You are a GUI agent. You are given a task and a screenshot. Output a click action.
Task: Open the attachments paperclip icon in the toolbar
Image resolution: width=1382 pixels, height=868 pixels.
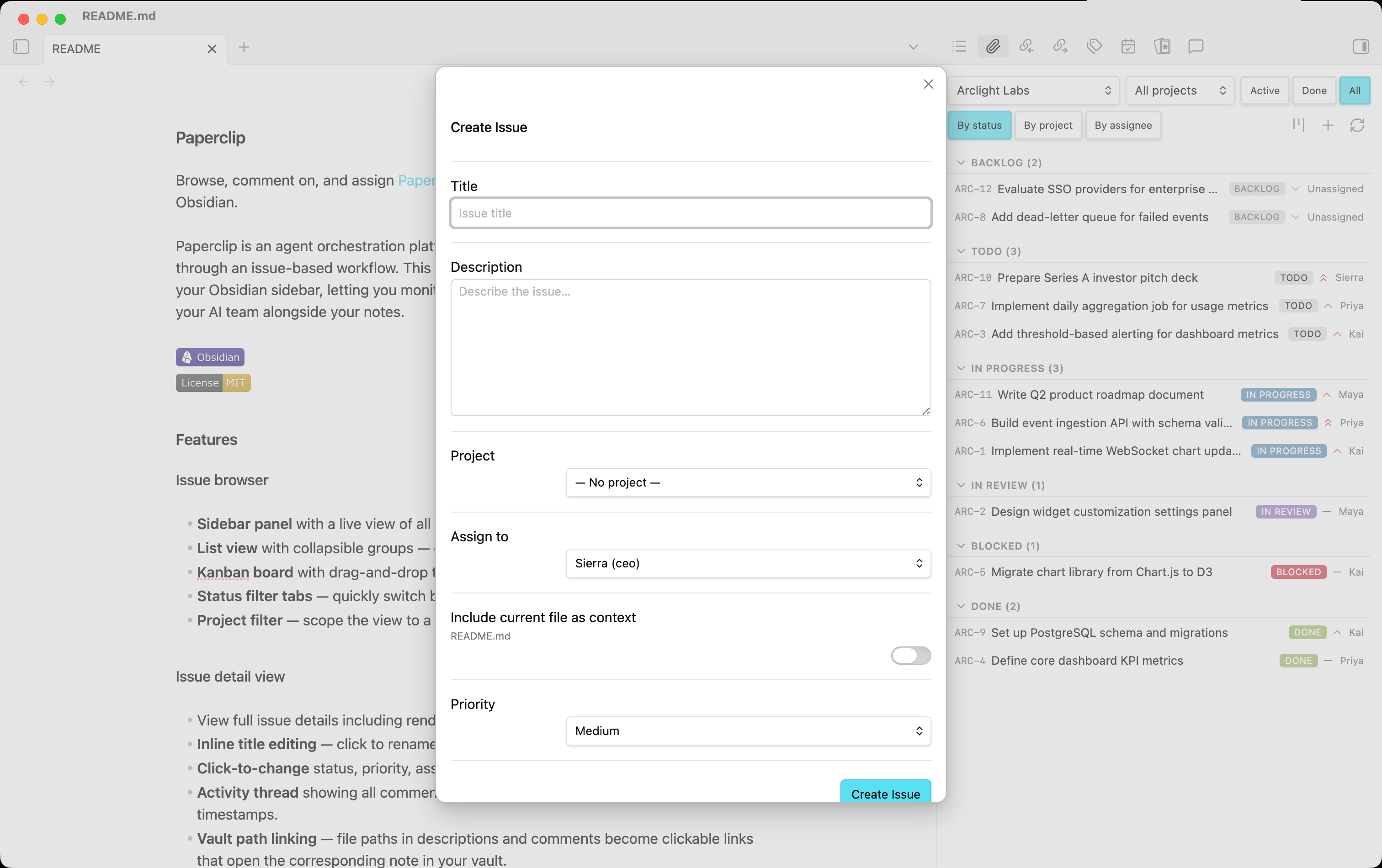[x=993, y=47]
